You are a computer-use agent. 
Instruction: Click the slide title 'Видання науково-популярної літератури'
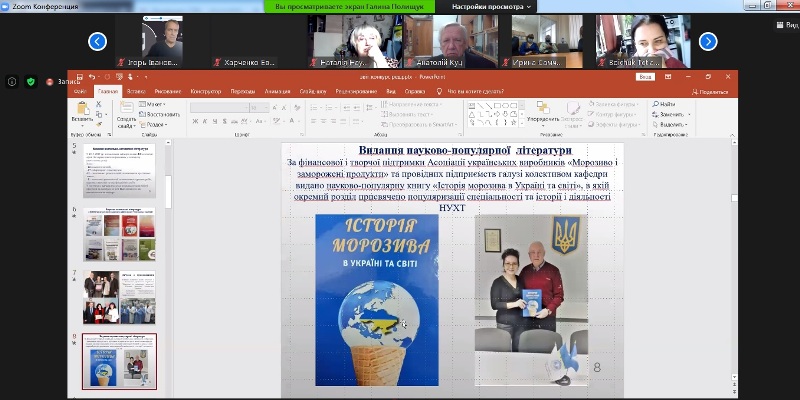(x=465, y=150)
